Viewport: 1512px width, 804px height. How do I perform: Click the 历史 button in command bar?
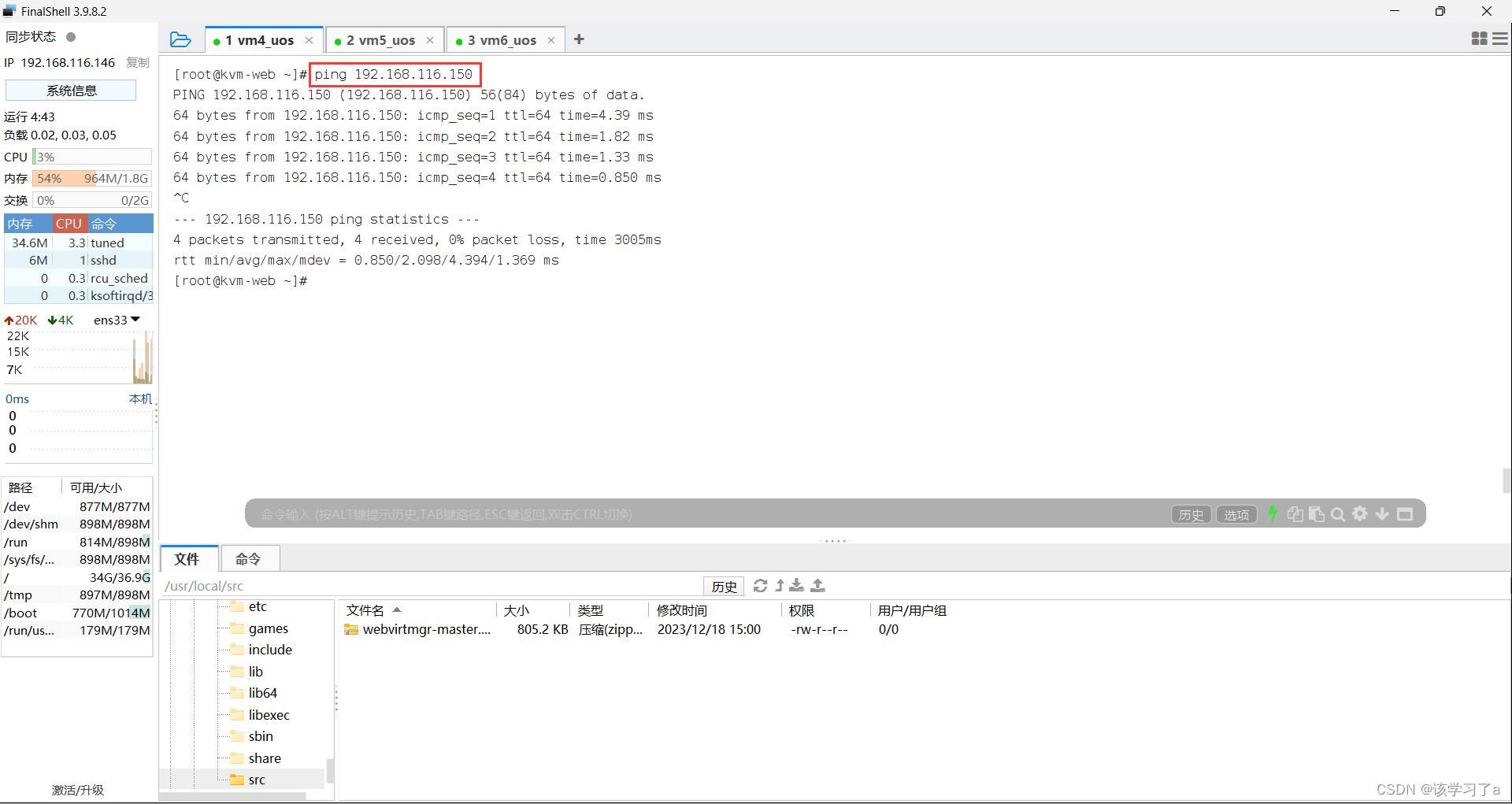click(1191, 514)
